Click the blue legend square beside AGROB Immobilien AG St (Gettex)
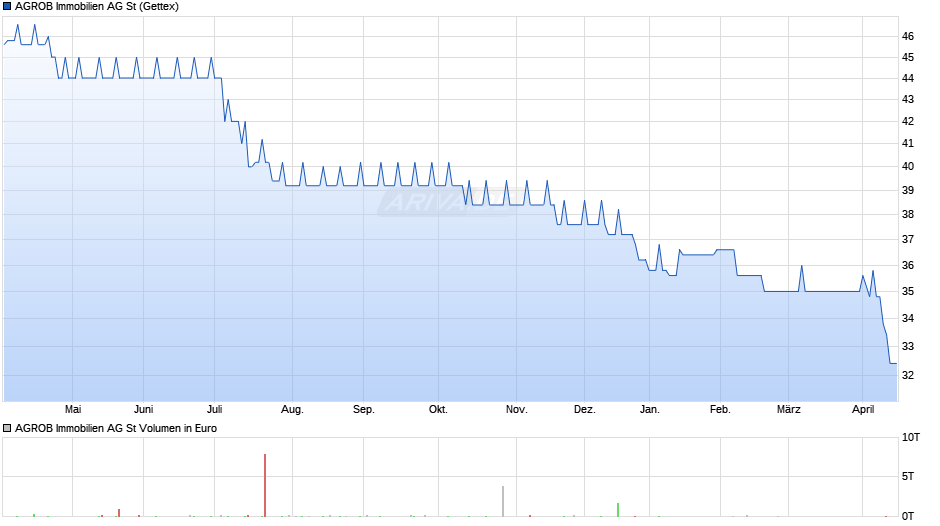Image resolution: width=940 pixels, height=526 pixels. click(7, 7)
